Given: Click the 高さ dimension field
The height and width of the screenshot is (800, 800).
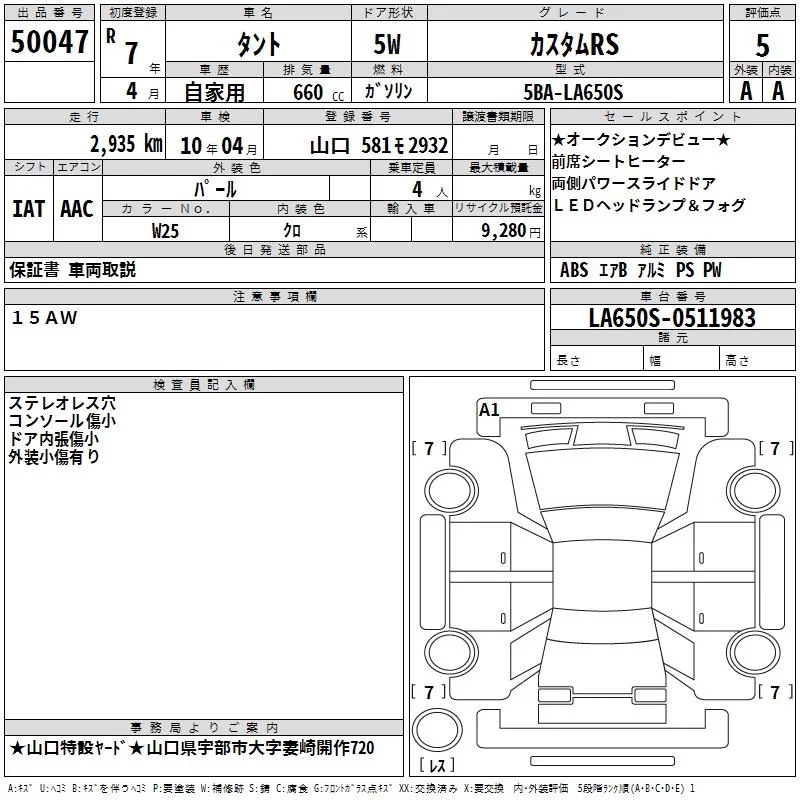Looking at the screenshot, I should (x=757, y=360).
